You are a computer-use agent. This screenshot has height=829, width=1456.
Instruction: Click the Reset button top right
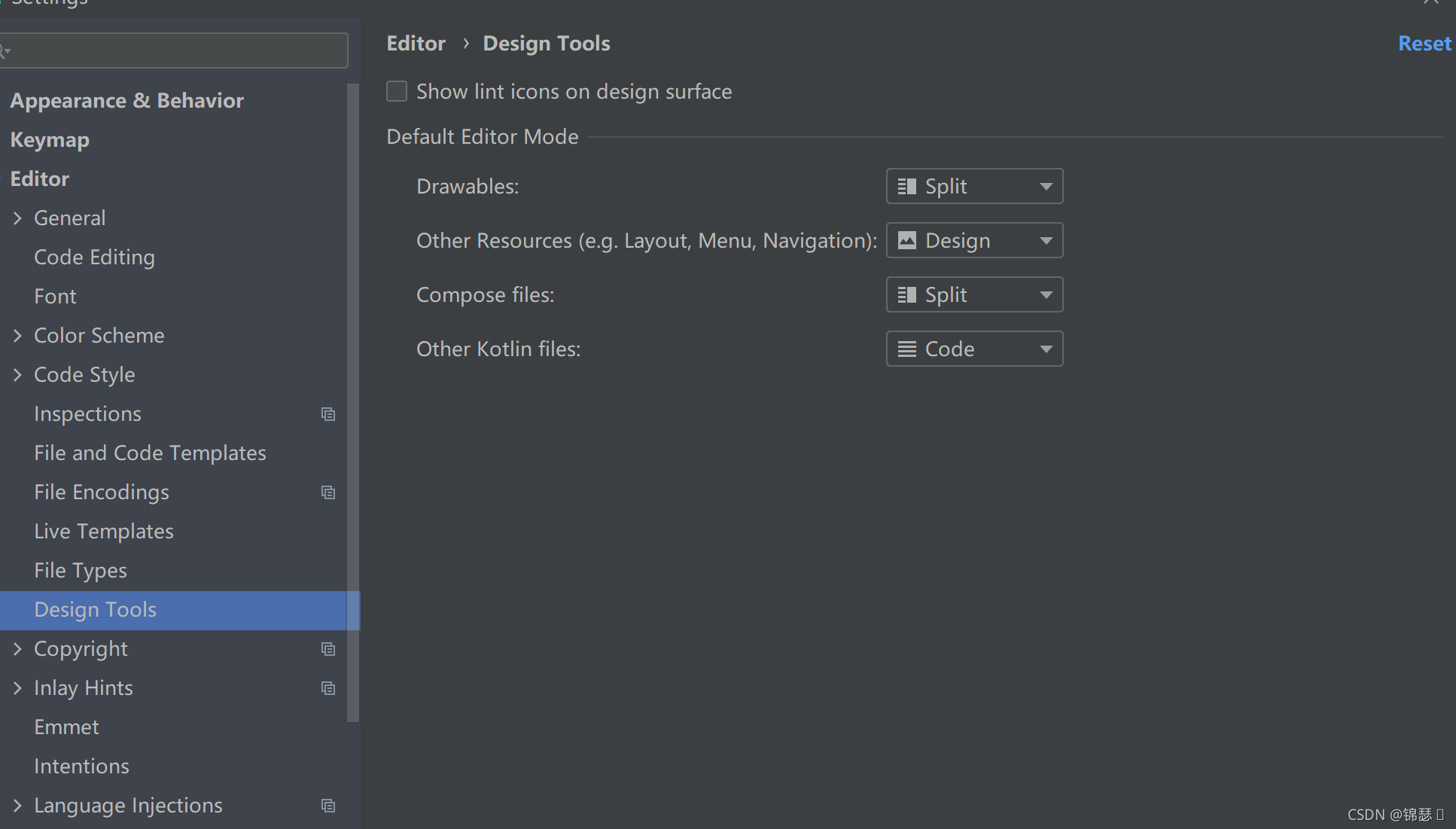(x=1425, y=42)
